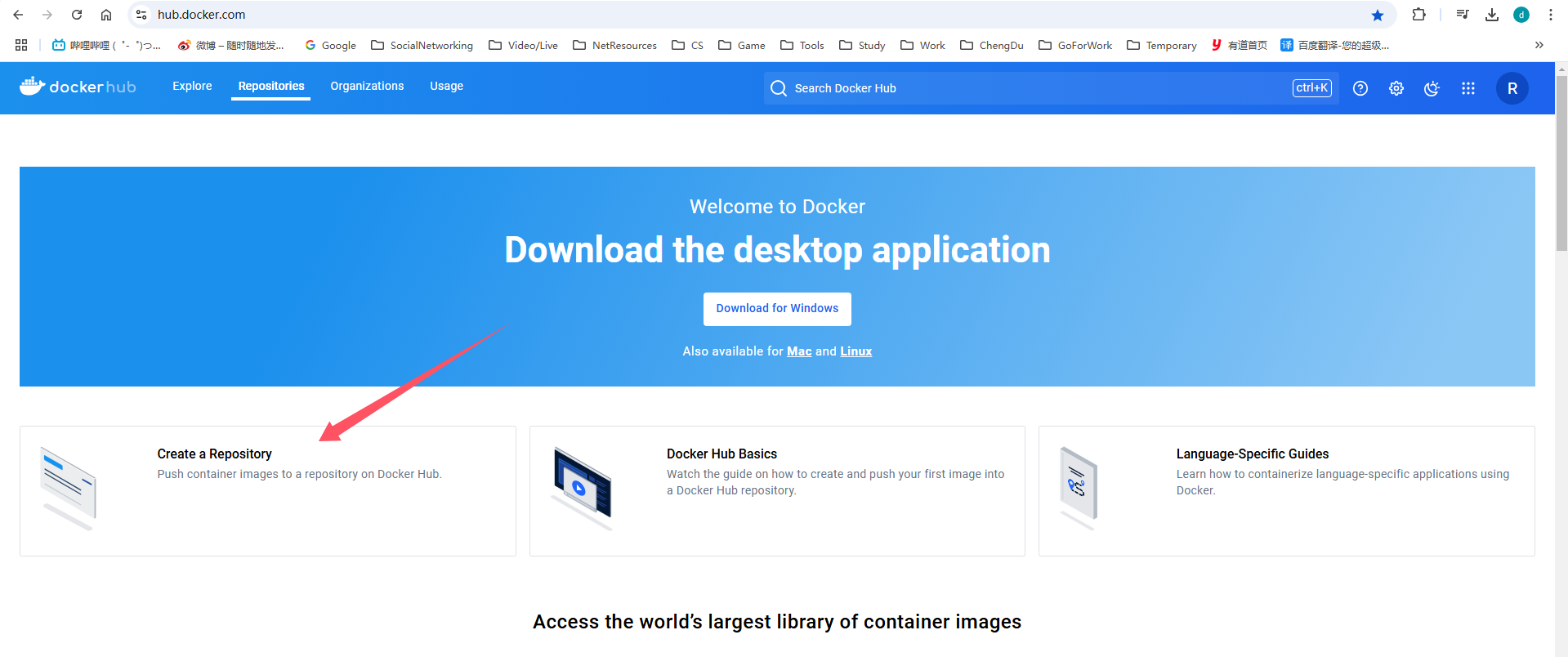Open the bookmarks apps grid icon

click(x=21, y=45)
